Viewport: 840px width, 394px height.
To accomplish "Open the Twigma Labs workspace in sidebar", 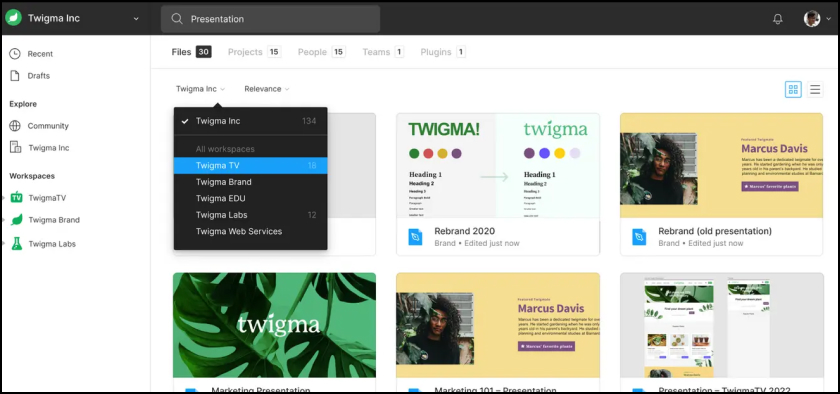I will point(52,244).
